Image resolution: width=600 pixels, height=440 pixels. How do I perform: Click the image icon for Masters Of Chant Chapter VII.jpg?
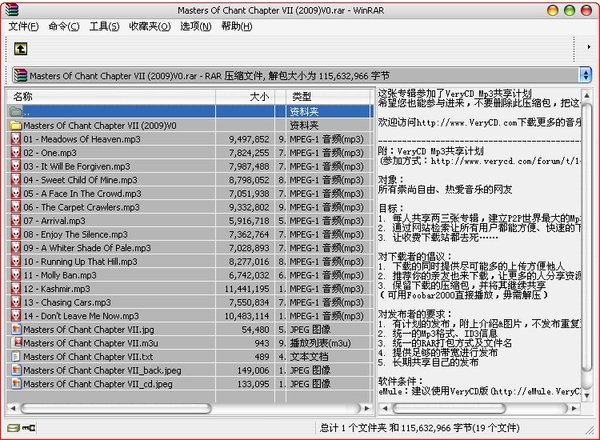16,329
